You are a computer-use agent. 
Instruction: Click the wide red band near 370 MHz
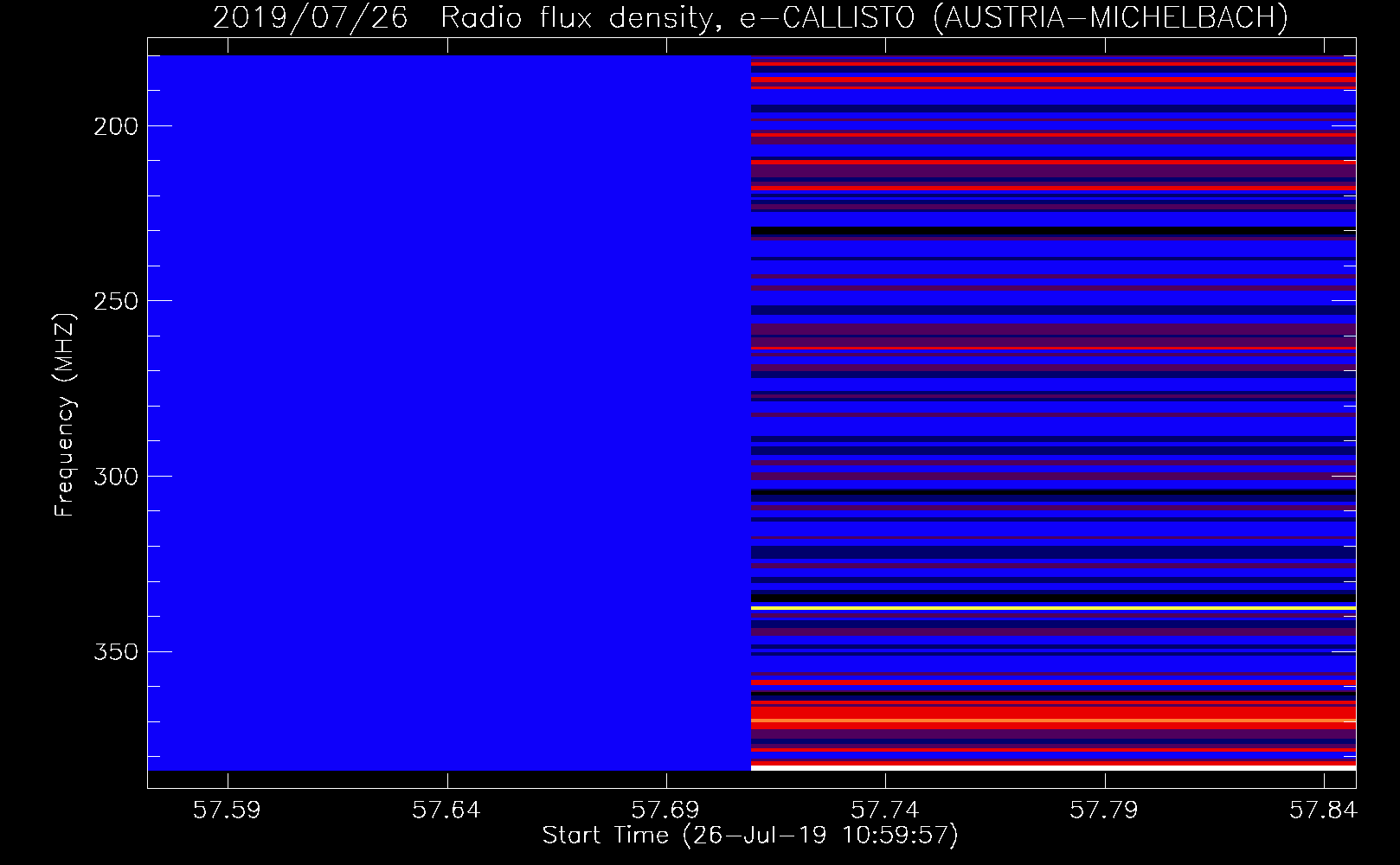tap(1053, 717)
